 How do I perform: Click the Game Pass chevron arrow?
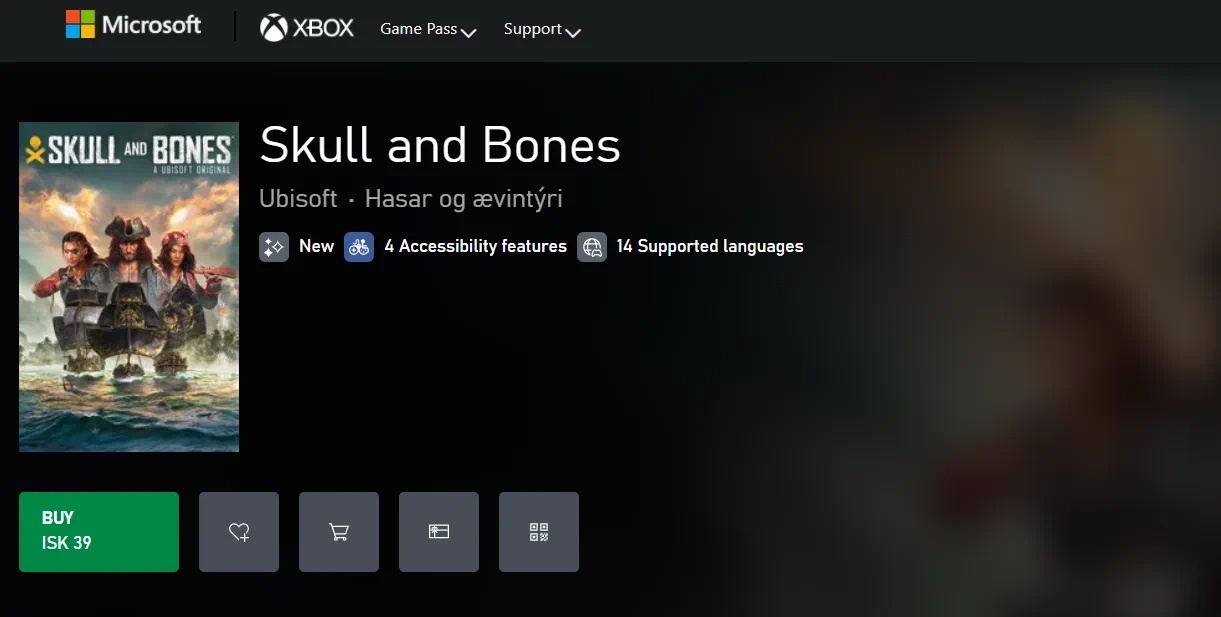click(x=468, y=33)
